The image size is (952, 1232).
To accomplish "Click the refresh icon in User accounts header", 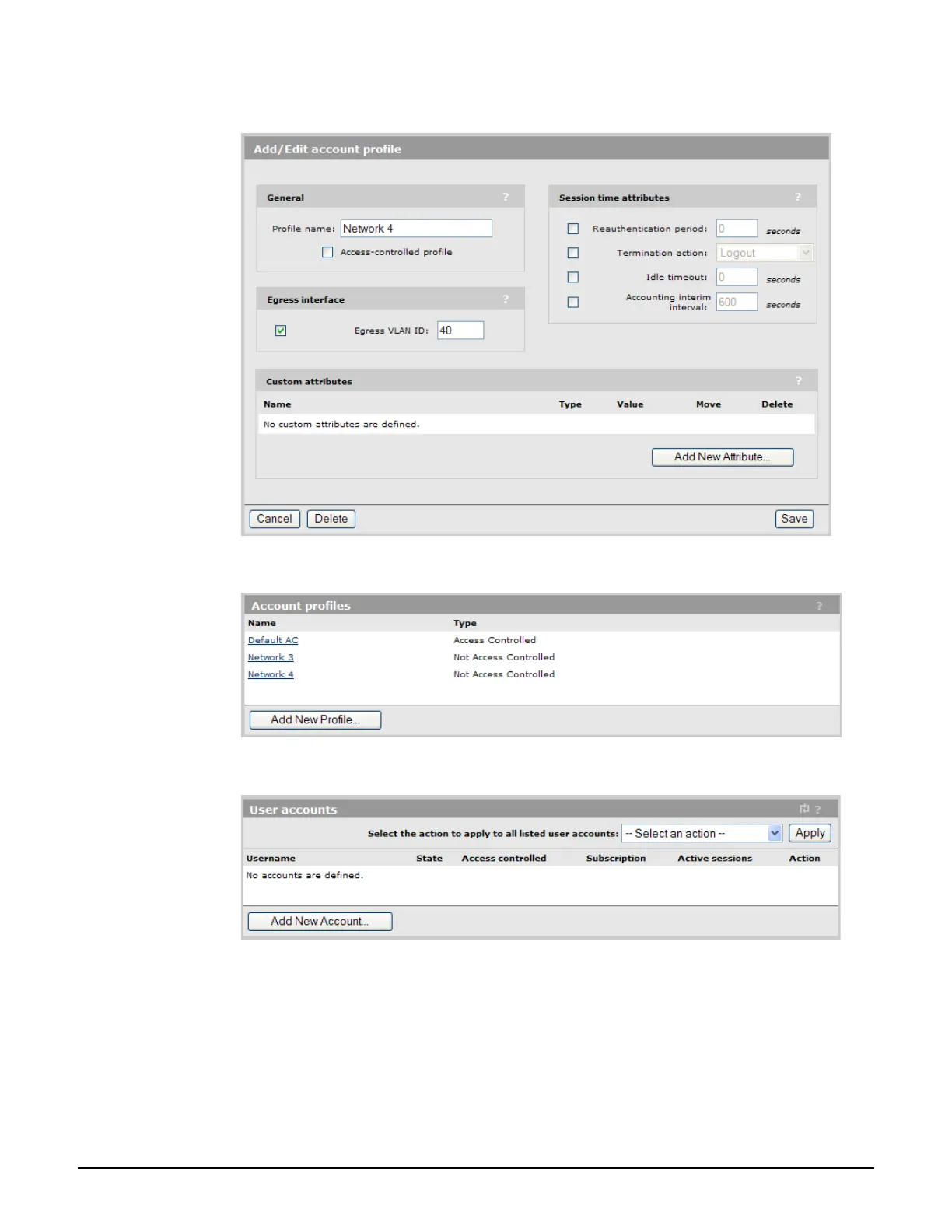I will 805,809.
